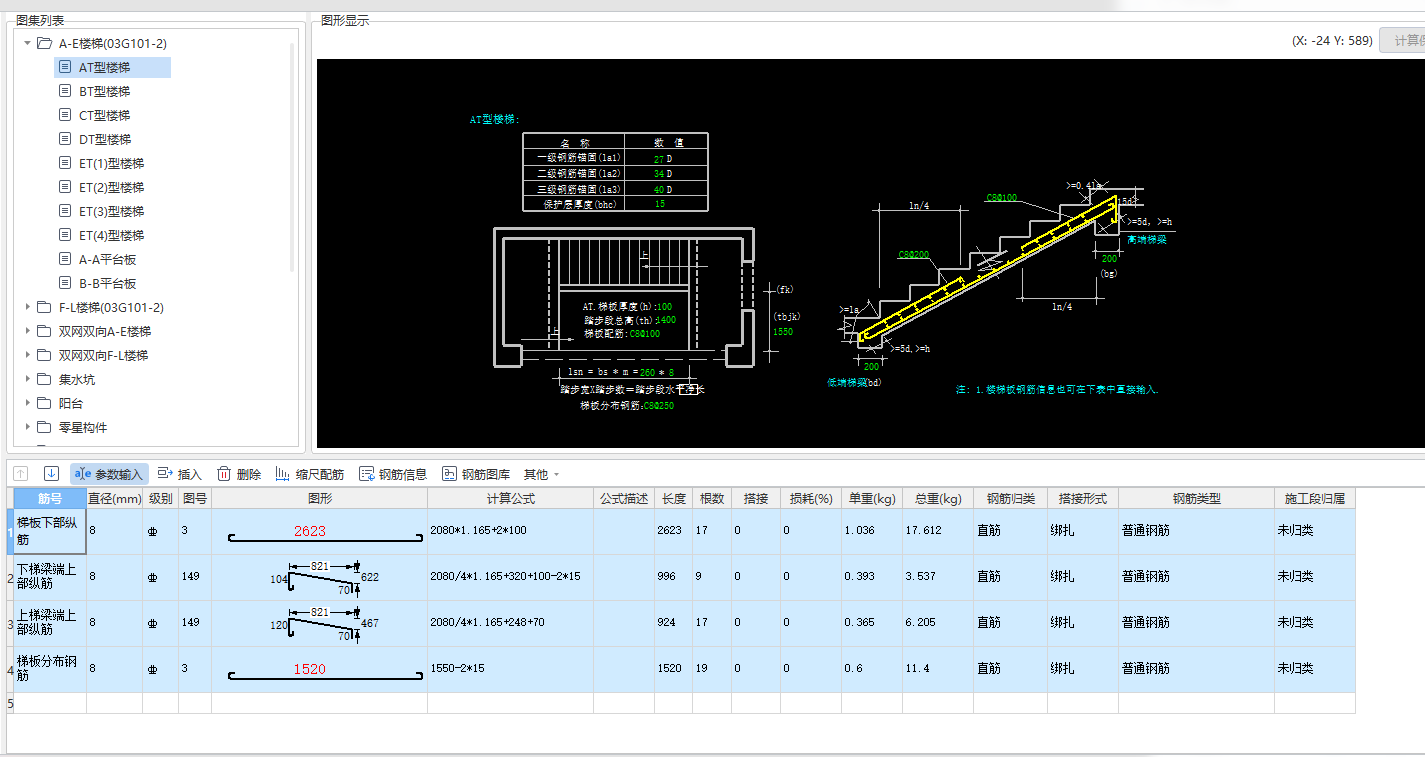This screenshot has height=757, width=1425.
Task: Click the ET(1)型楼梯 document icon
Action: (65, 163)
